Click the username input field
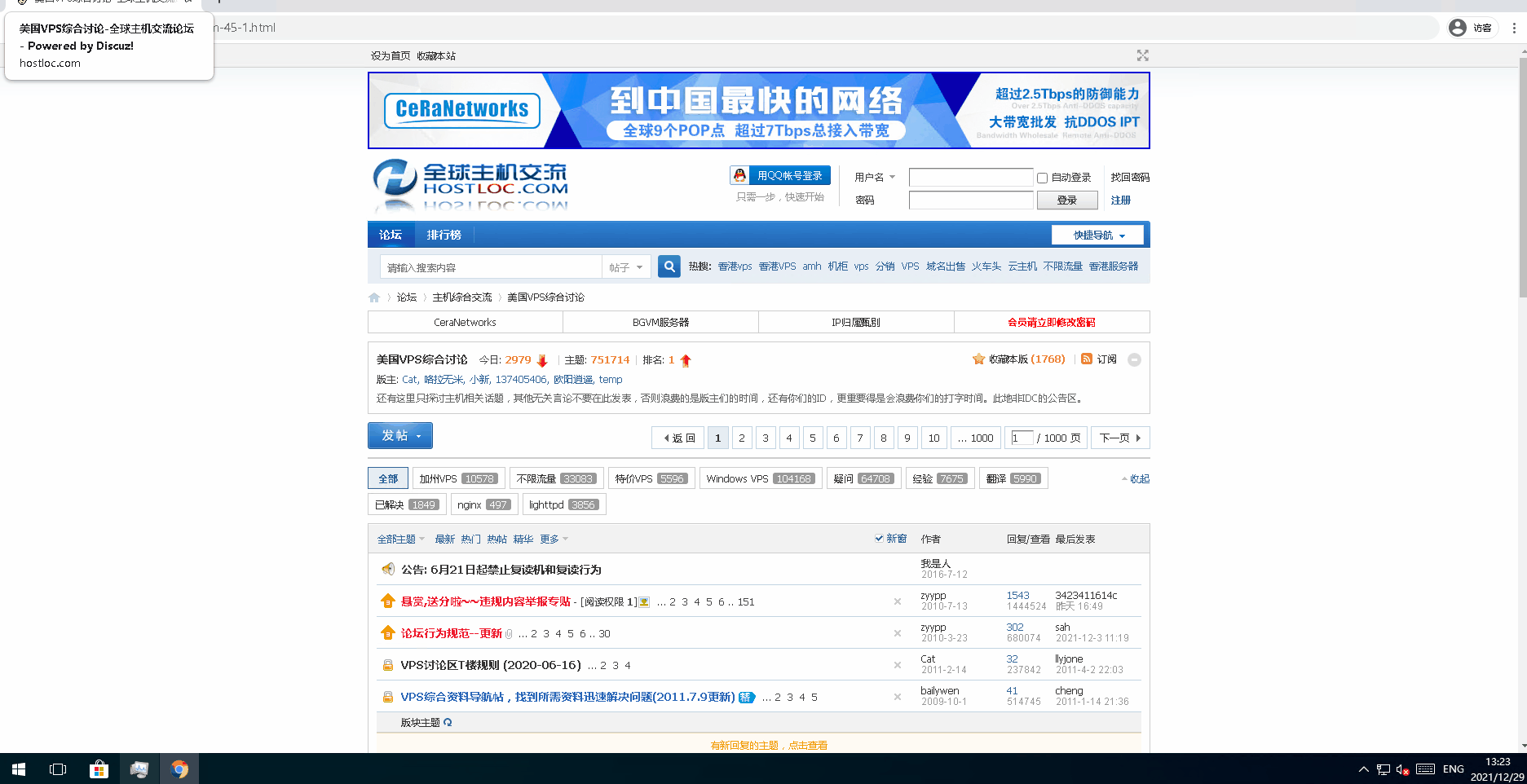Image resolution: width=1527 pixels, height=784 pixels. click(x=970, y=178)
